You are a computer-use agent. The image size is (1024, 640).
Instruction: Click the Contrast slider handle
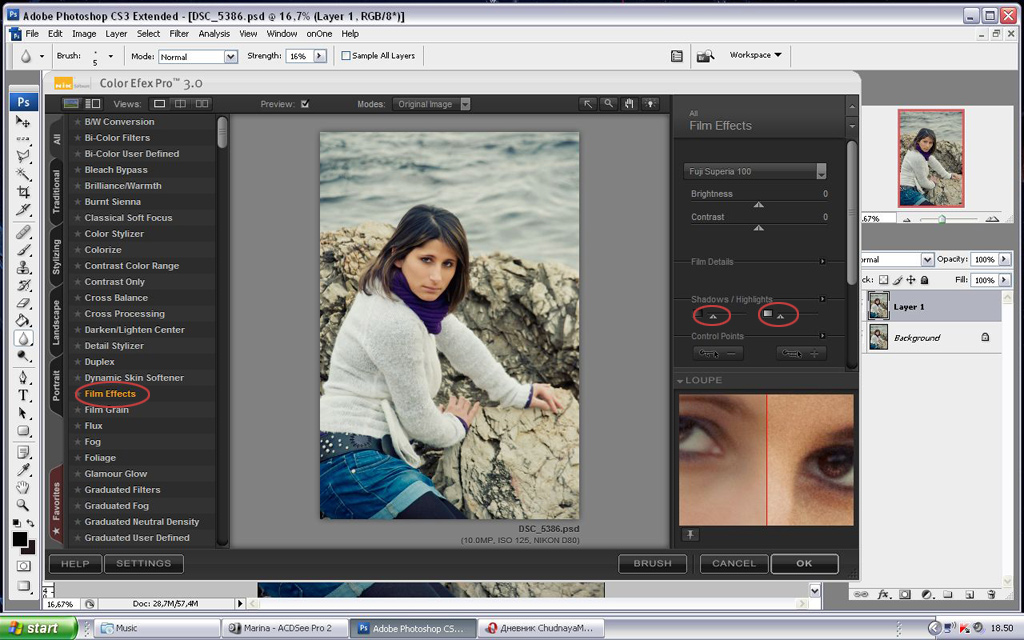758,228
